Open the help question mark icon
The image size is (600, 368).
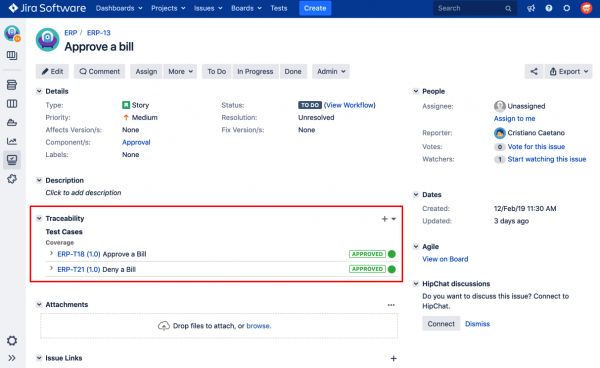pos(549,8)
